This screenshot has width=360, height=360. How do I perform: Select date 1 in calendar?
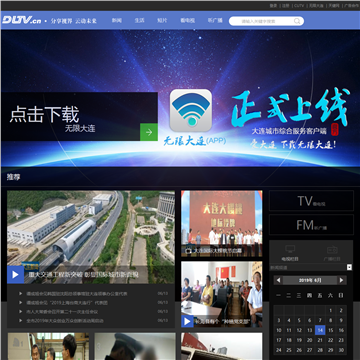click(330, 311)
